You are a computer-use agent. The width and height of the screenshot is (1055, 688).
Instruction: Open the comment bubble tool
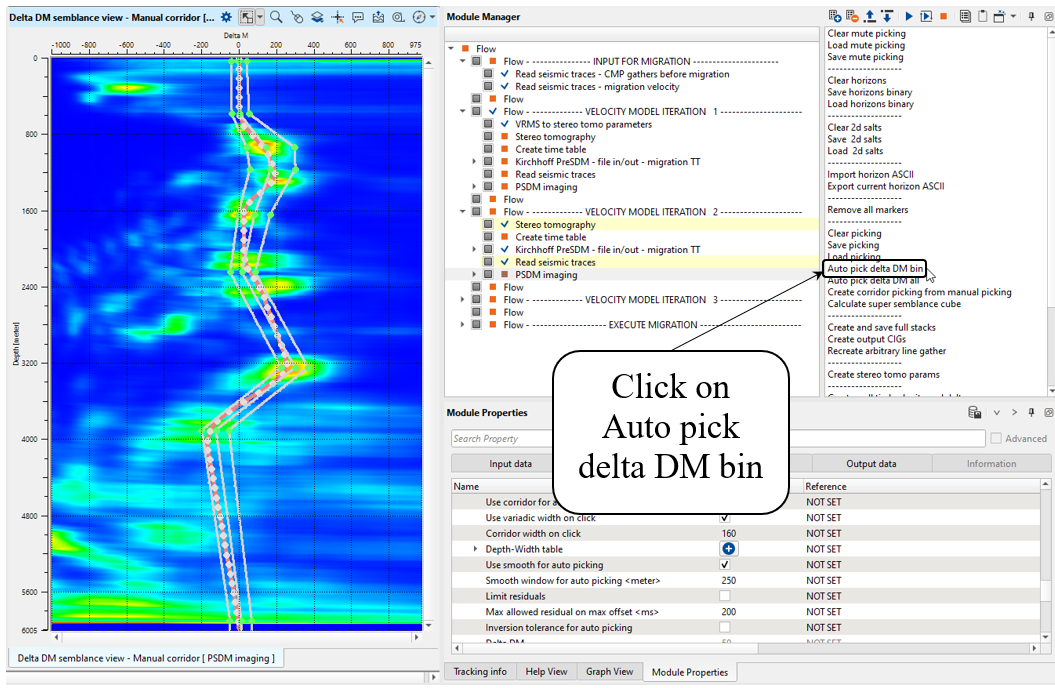coord(357,17)
